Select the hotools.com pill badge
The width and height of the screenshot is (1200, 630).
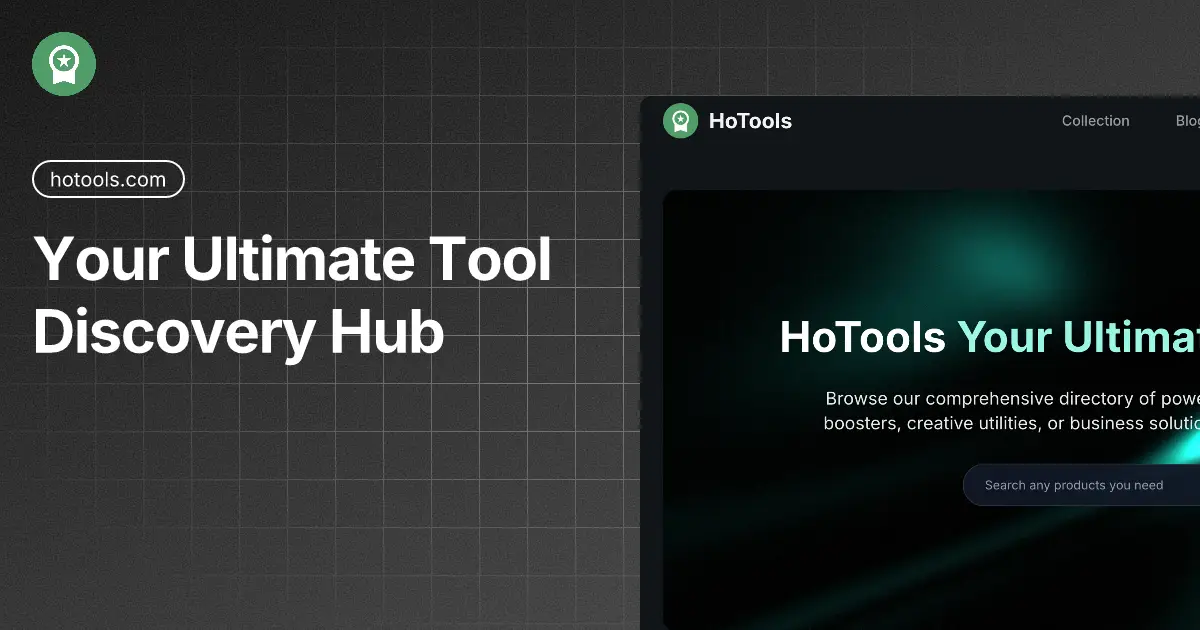click(x=108, y=179)
